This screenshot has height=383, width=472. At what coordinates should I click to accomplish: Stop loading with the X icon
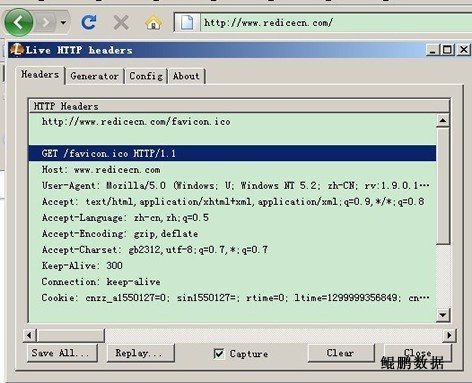click(x=121, y=23)
